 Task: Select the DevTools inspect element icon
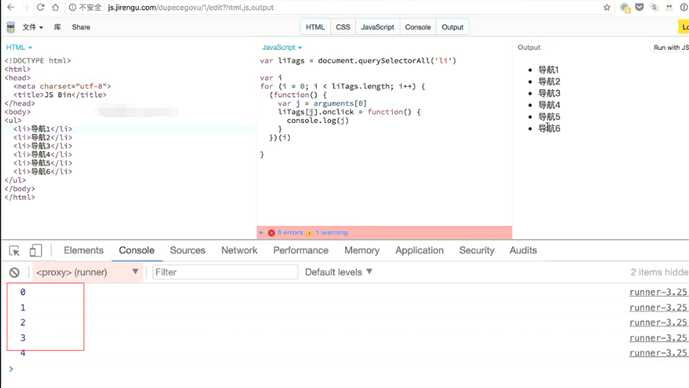tap(14, 250)
